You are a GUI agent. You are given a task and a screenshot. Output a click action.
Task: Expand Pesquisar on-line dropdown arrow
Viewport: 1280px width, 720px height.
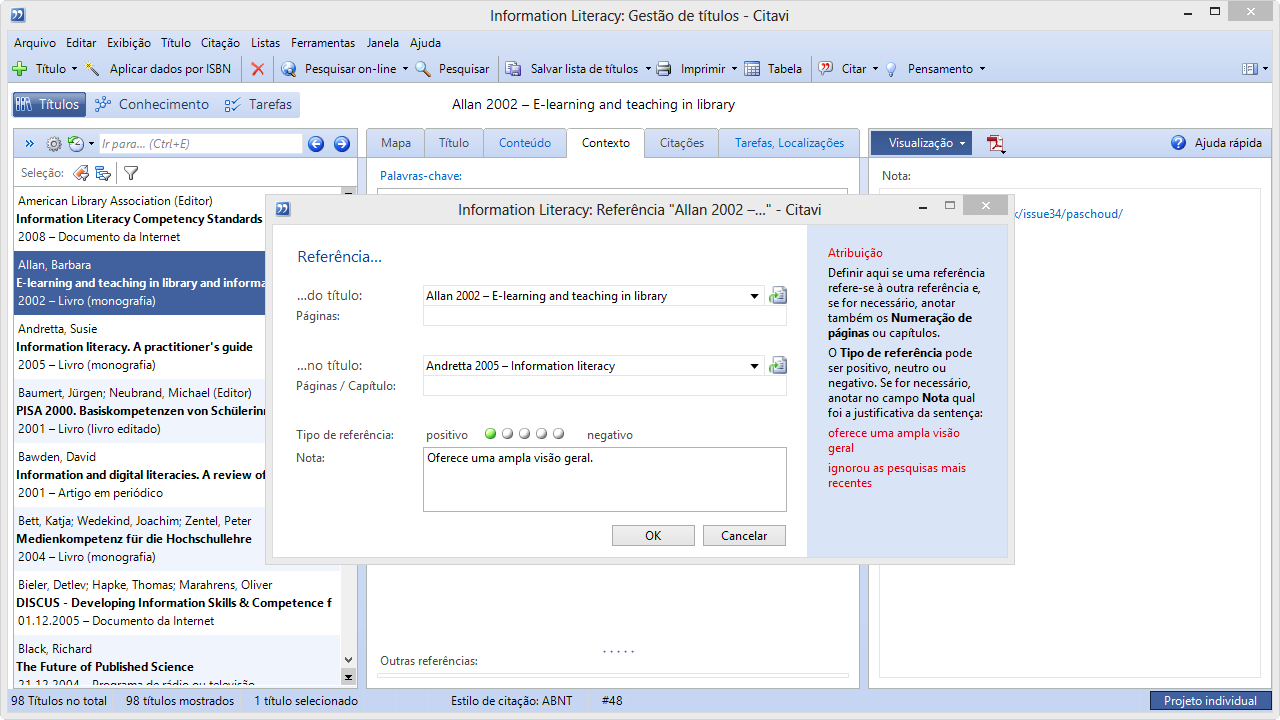pyautogui.click(x=405, y=69)
